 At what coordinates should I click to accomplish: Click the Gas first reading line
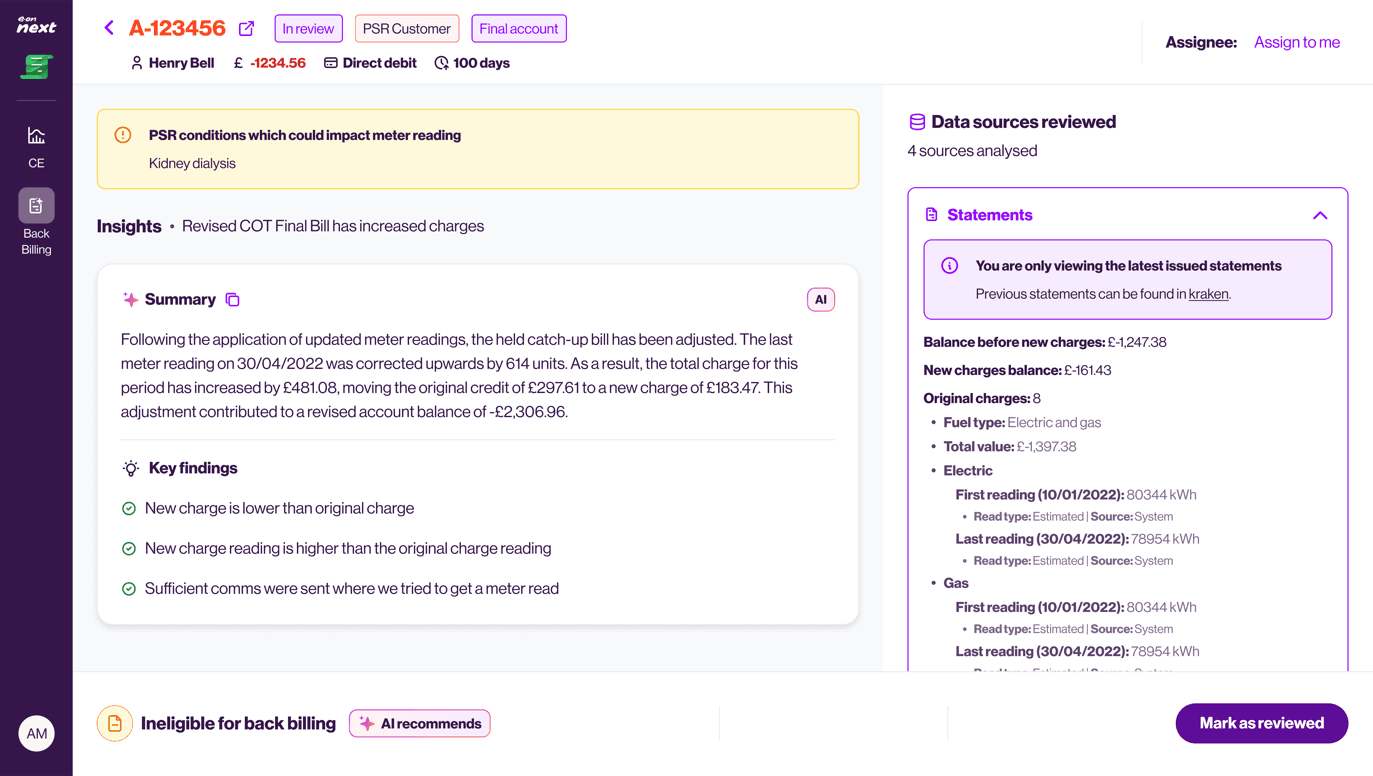click(1076, 607)
